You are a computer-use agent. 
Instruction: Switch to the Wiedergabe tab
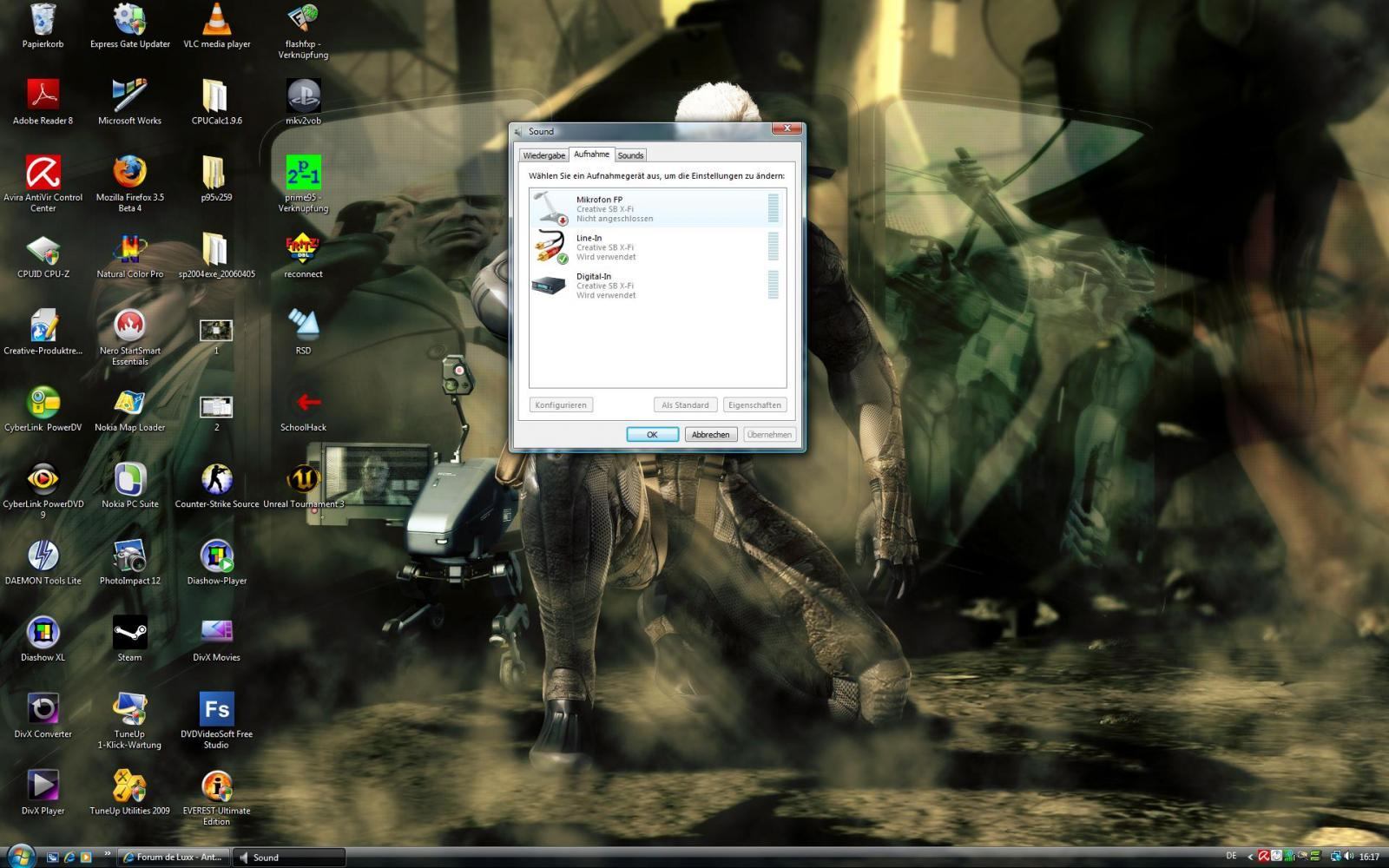[543, 155]
